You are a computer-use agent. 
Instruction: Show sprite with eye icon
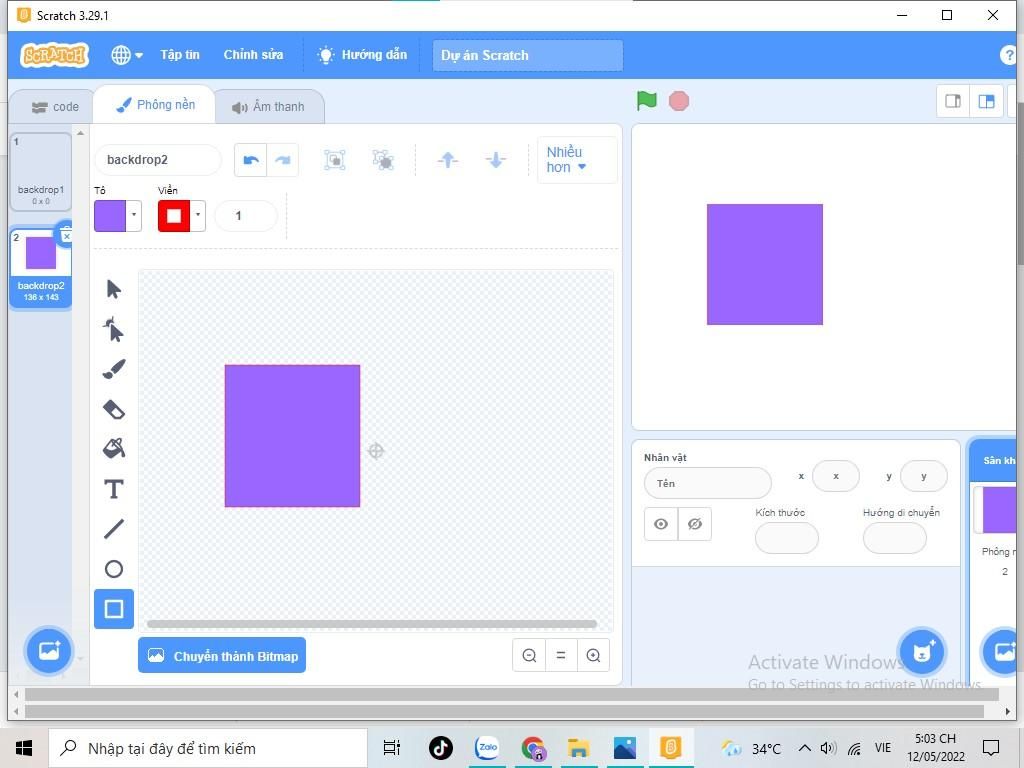point(661,524)
